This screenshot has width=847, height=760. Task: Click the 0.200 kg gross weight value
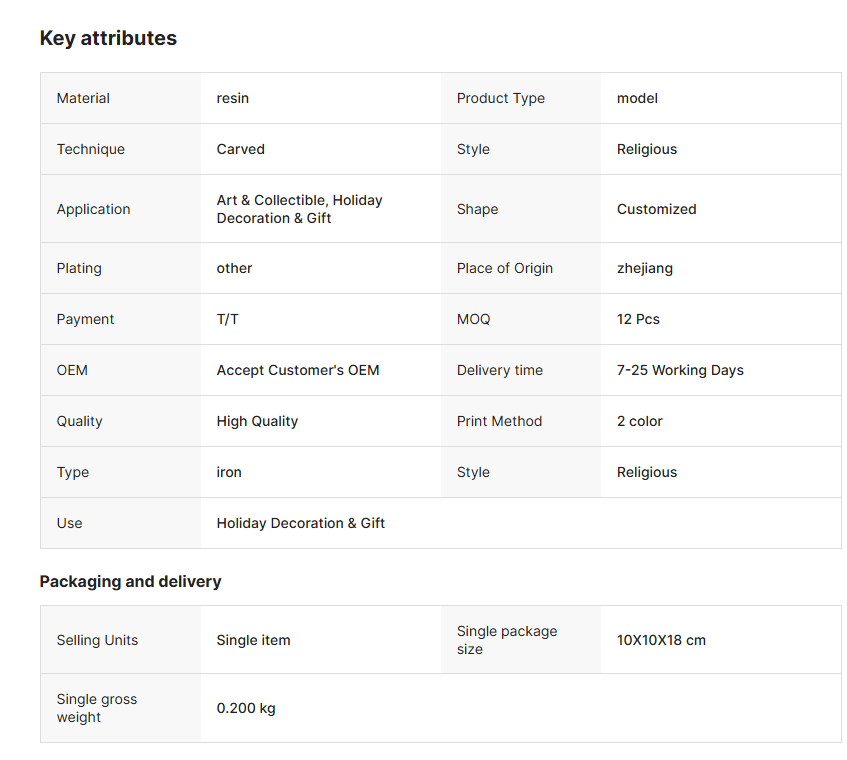click(246, 708)
